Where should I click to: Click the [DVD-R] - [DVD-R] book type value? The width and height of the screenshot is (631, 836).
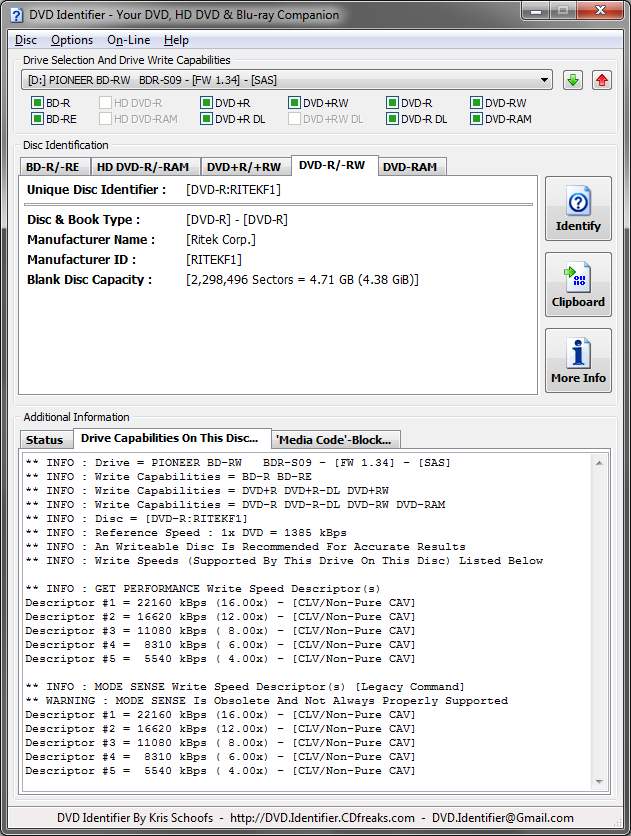point(237,220)
